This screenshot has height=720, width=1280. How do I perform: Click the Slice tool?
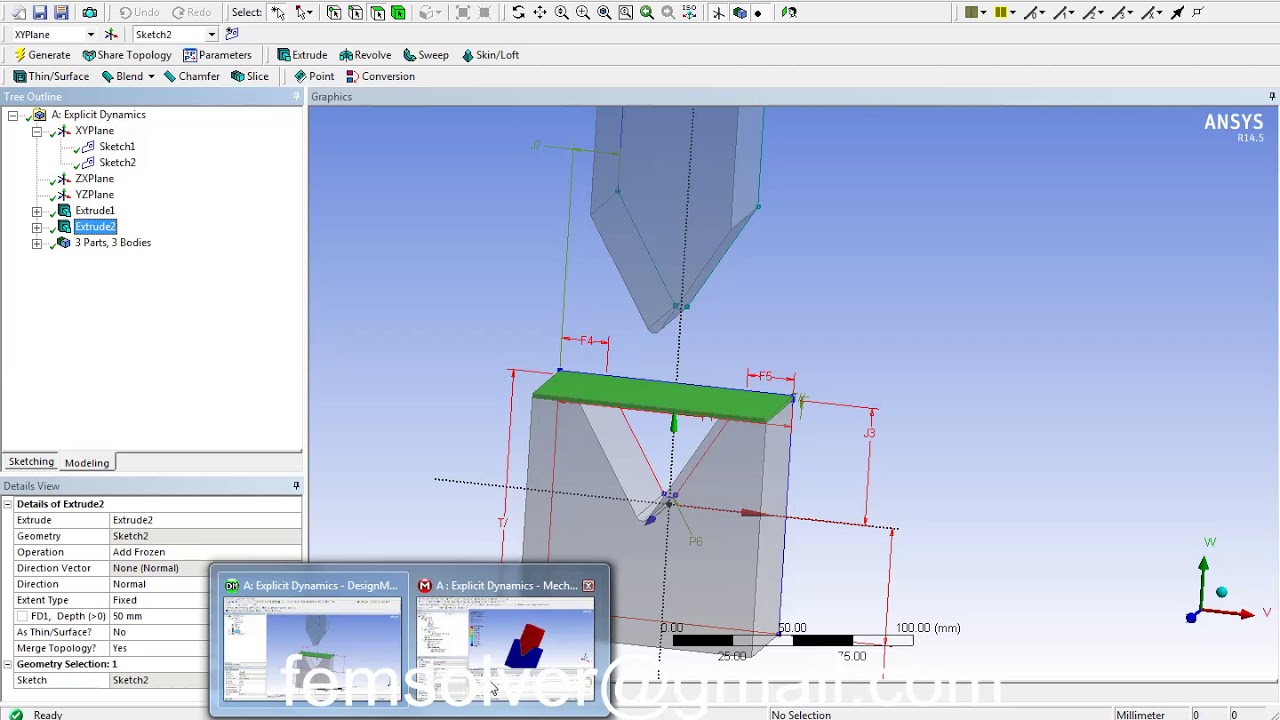coord(250,76)
